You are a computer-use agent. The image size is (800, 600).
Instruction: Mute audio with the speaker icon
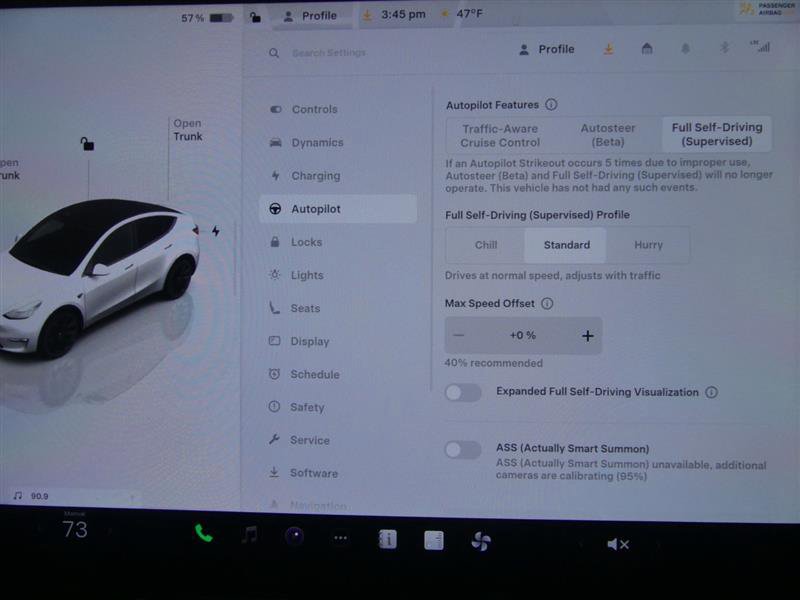pos(617,544)
